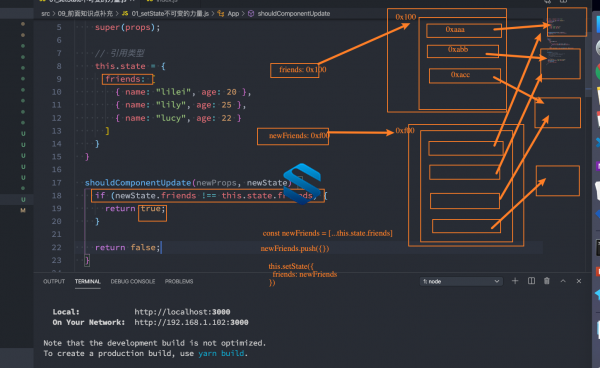This screenshot has width=600, height=368.
Task: Click the "lilei" string in the editor
Action: click(x=173, y=92)
